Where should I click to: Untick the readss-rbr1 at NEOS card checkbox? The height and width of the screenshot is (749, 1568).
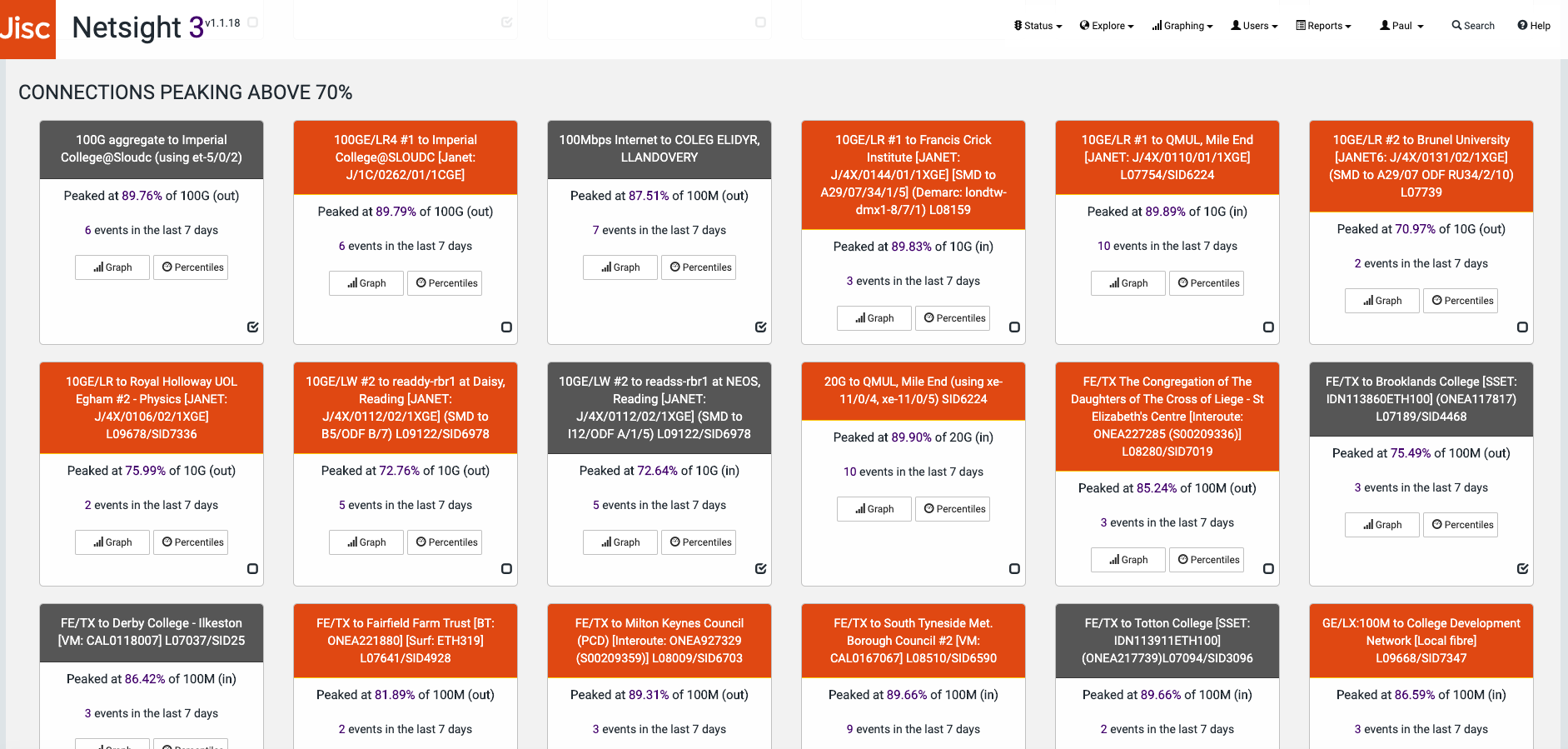[x=761, y=569]
